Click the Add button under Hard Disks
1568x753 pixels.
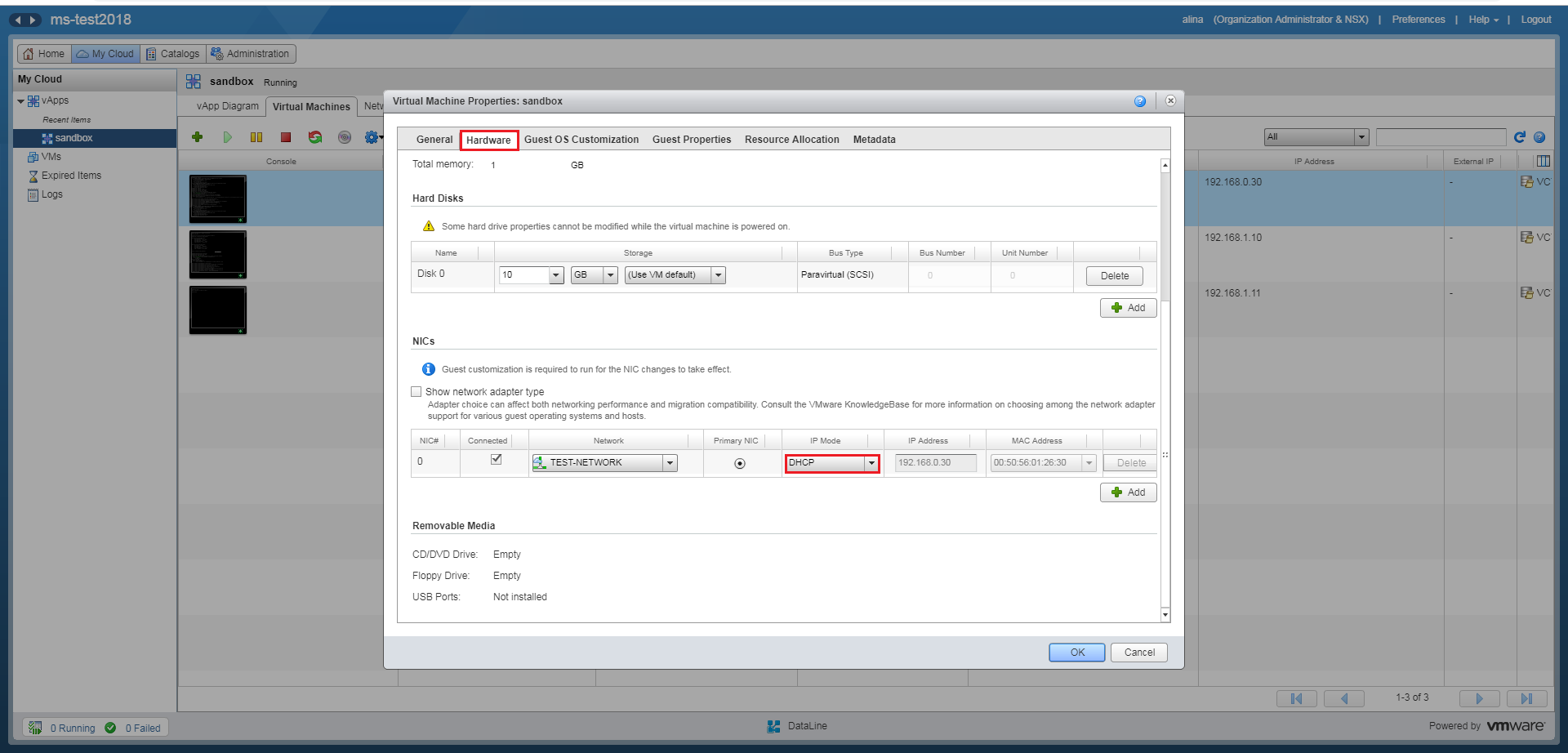1128,308
